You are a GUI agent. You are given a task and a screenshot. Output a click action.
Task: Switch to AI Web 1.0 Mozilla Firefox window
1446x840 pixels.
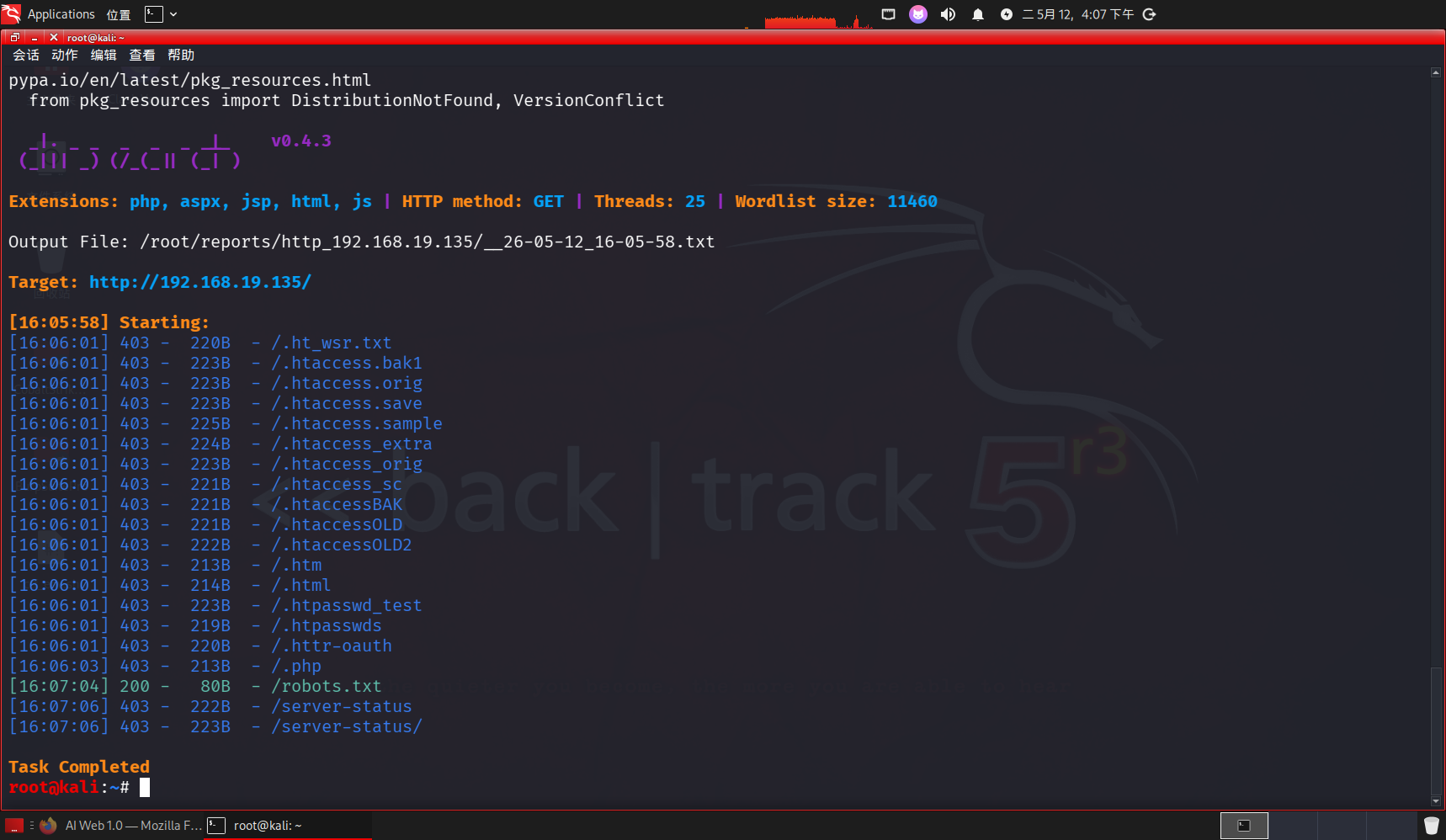[121, 826]
